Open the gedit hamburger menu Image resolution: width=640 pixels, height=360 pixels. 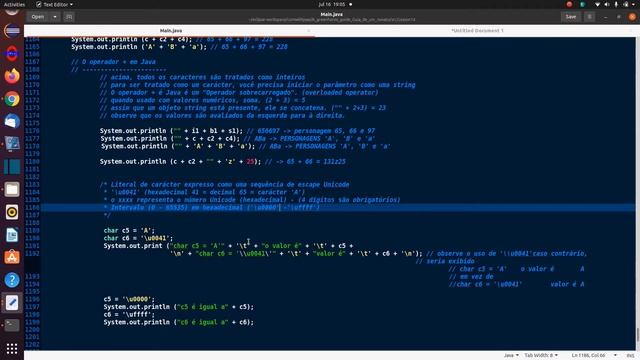tap(589, 17)
